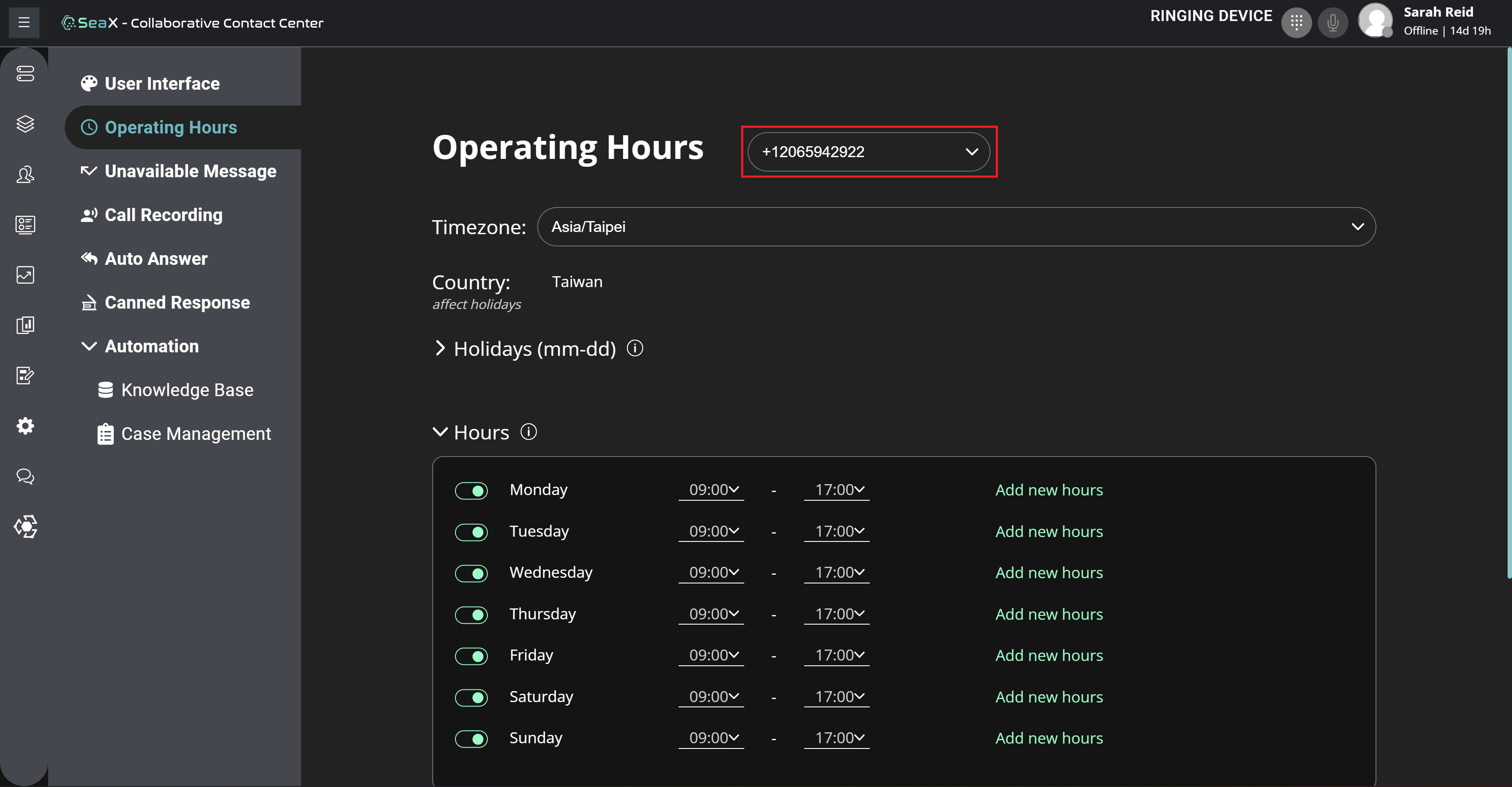1512x787 pixels.
Task: Open the analytics trend icon in the sidebar
Action: (24, 274)
